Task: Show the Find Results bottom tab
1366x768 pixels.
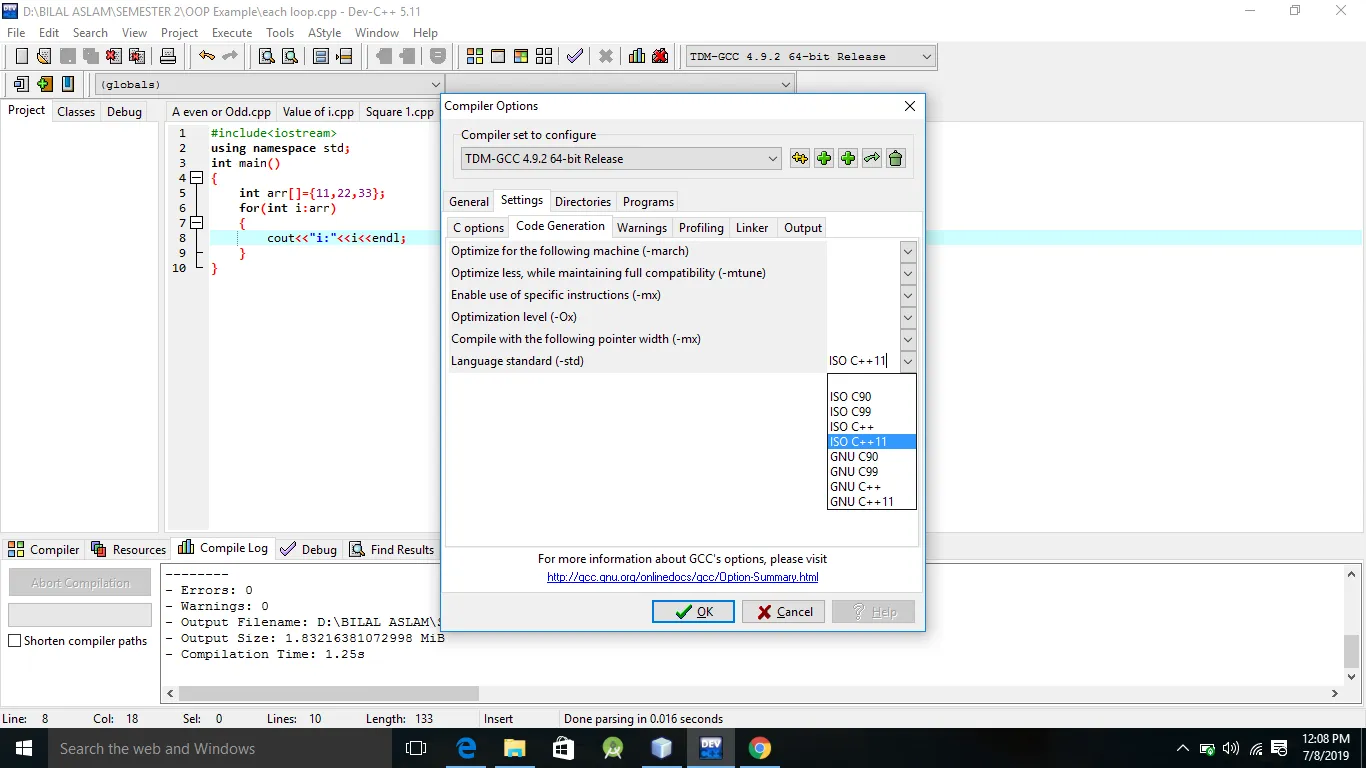Action: (391, 549)
